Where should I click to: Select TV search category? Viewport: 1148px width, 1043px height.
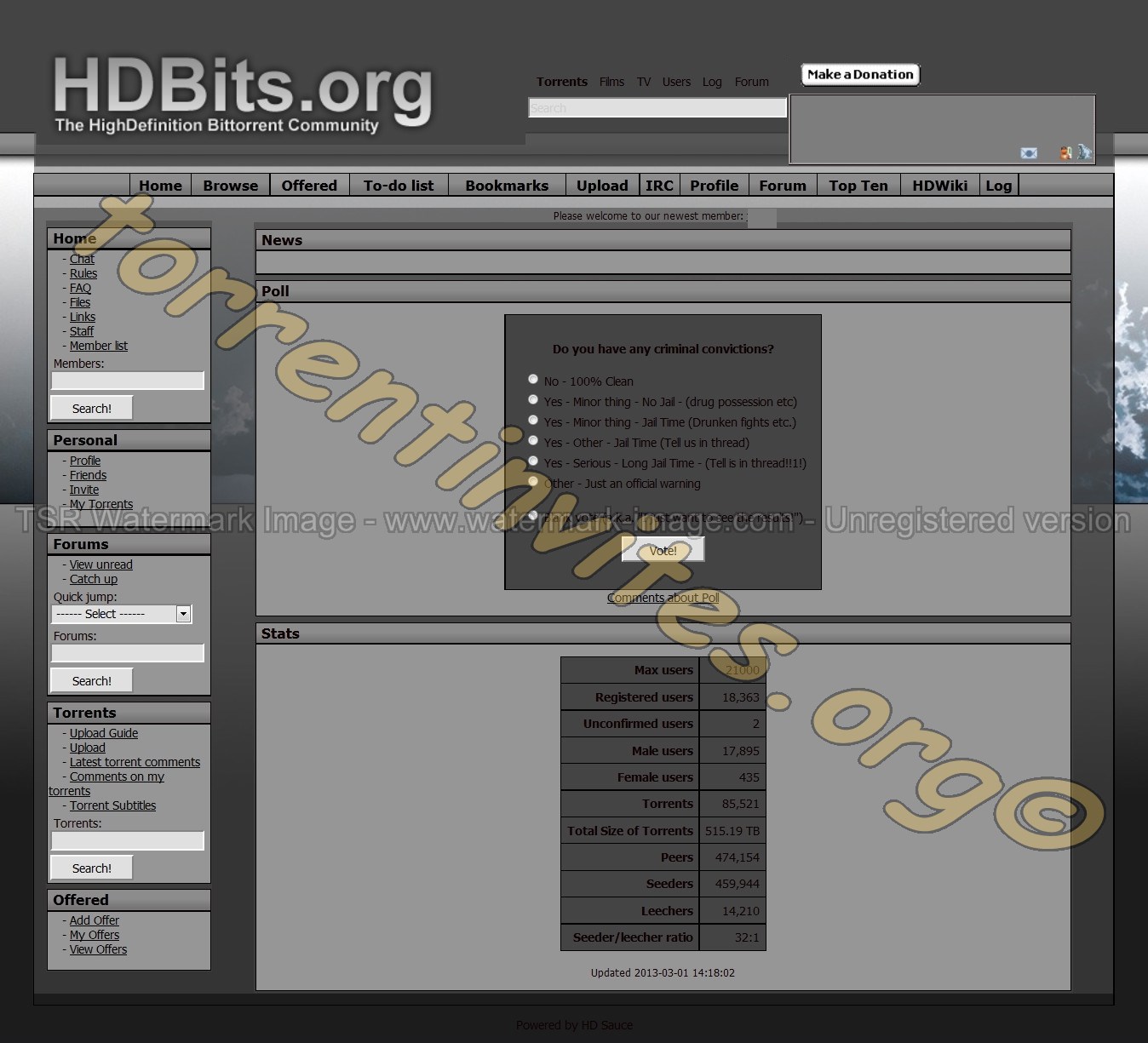tap(644, 82)
